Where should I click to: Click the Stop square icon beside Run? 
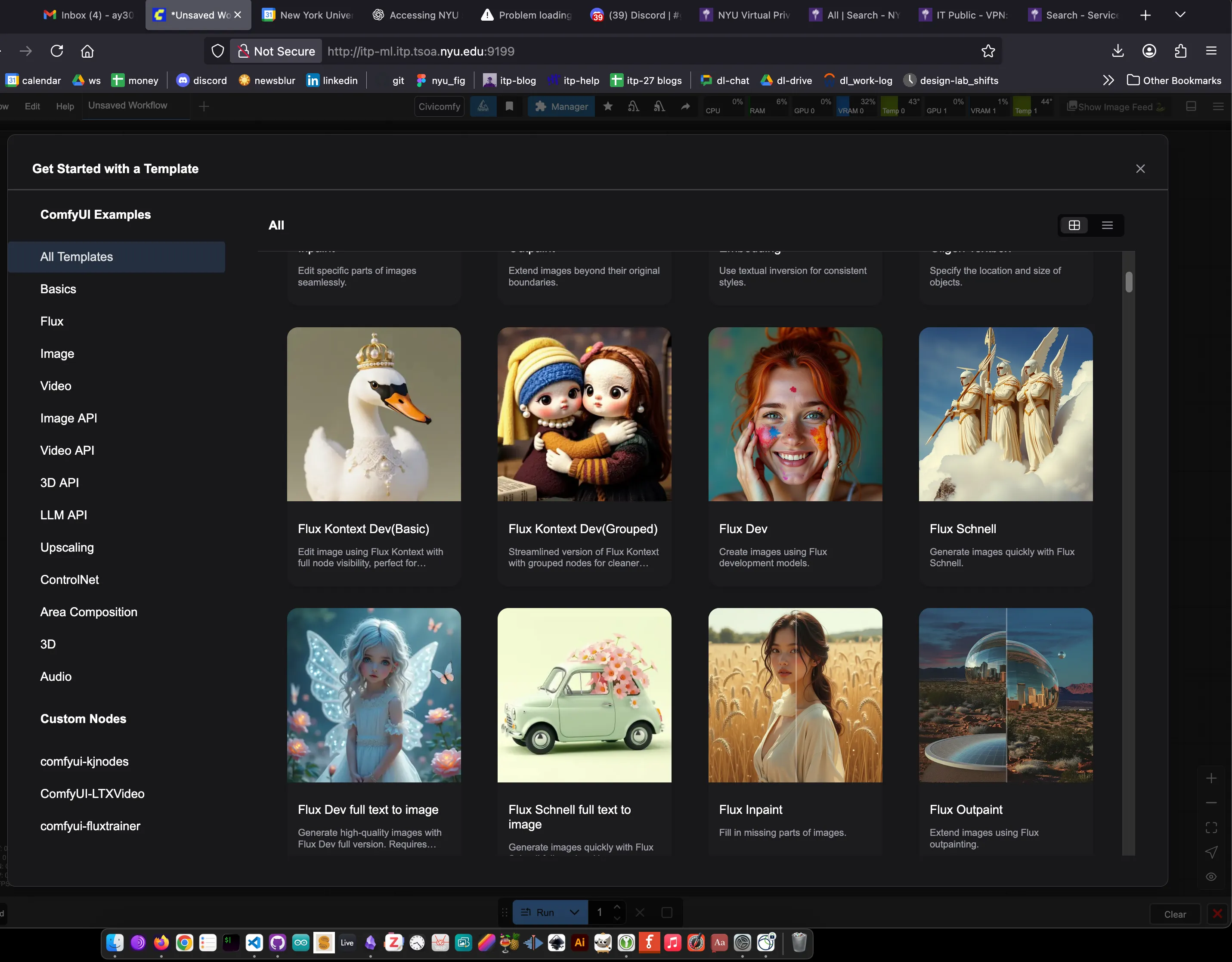[x=666, y=912]
